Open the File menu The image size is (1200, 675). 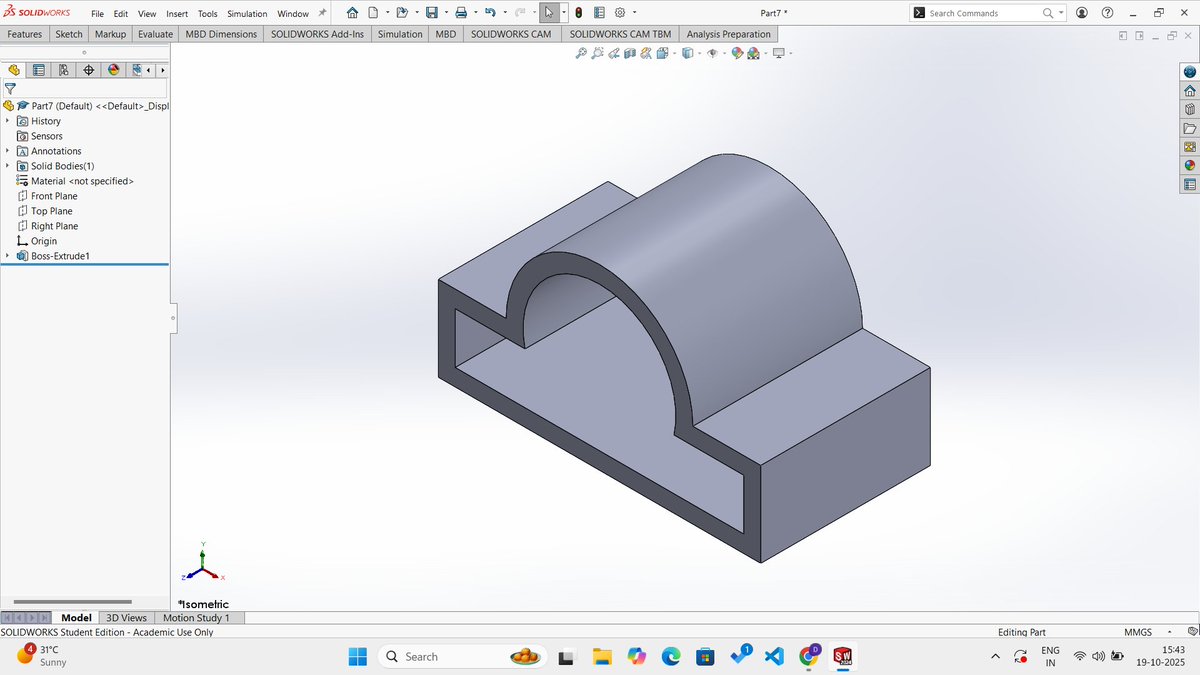point(97,14)
